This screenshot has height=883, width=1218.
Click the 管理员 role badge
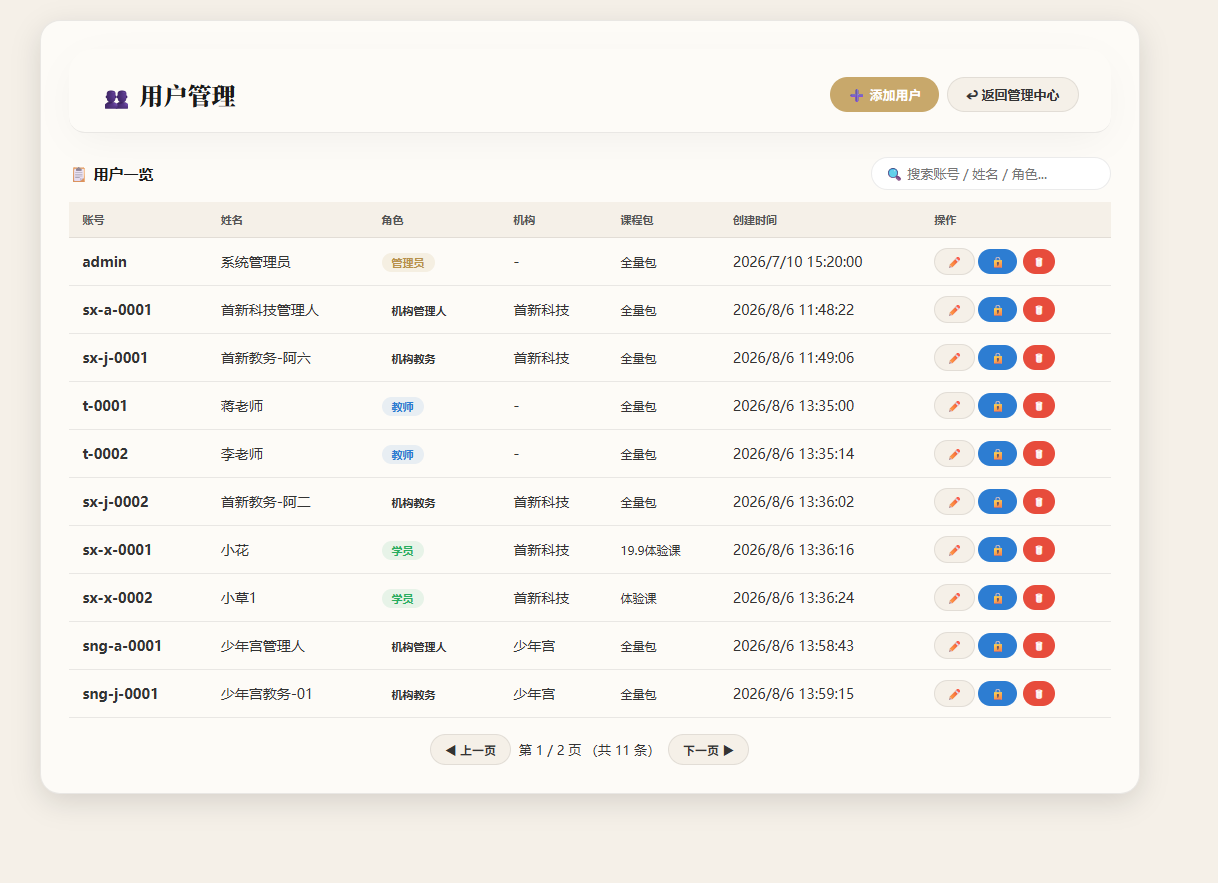pos(408,263)
